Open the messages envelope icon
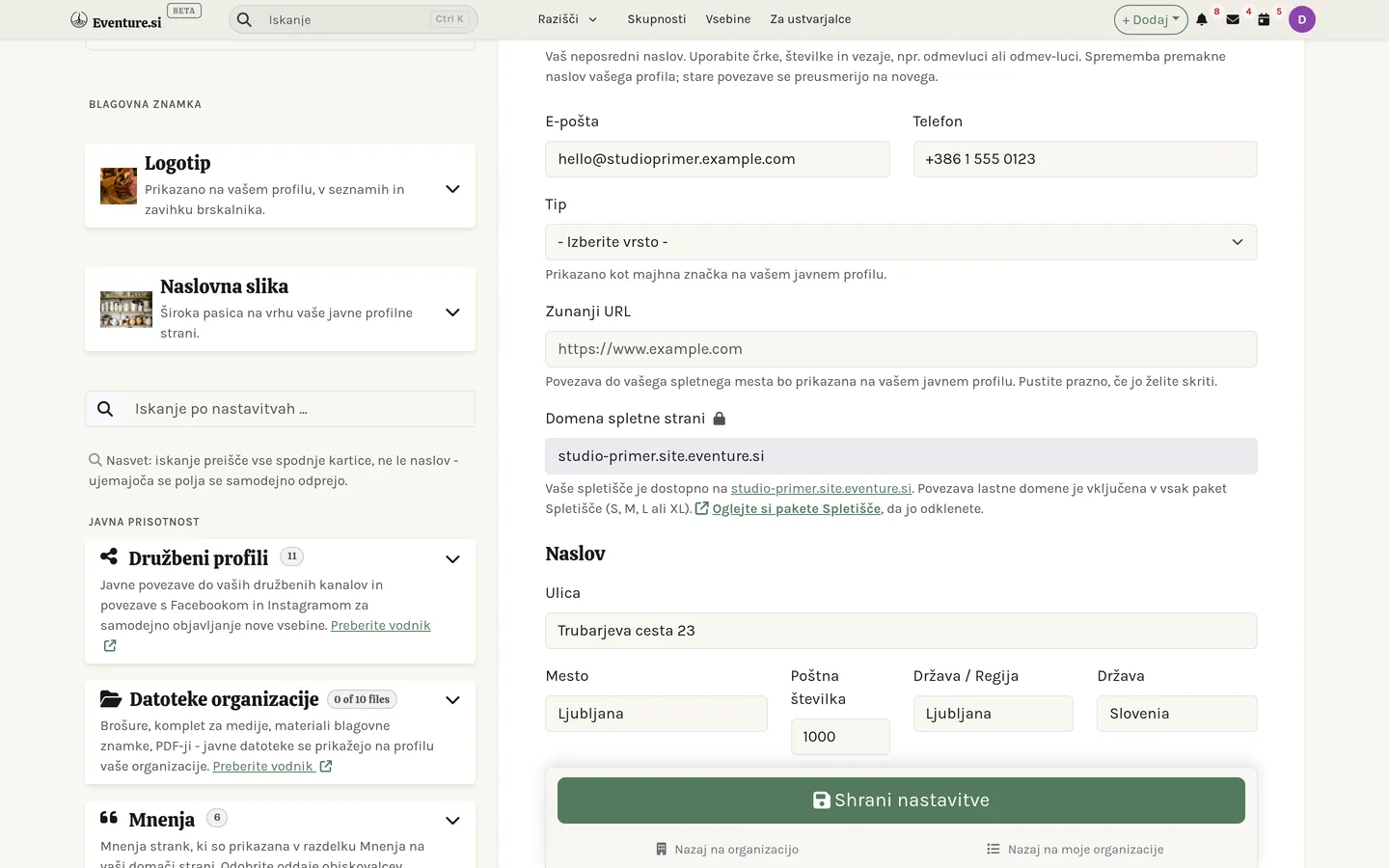This screenshot has width=1389, height=868. (x=1233, y=19)
